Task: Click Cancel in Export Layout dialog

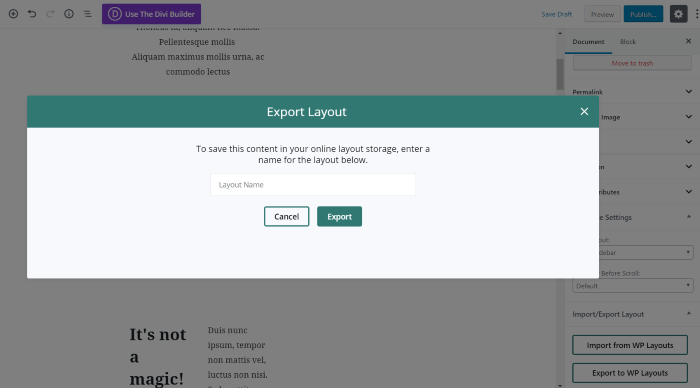Action: click(287, 217)
